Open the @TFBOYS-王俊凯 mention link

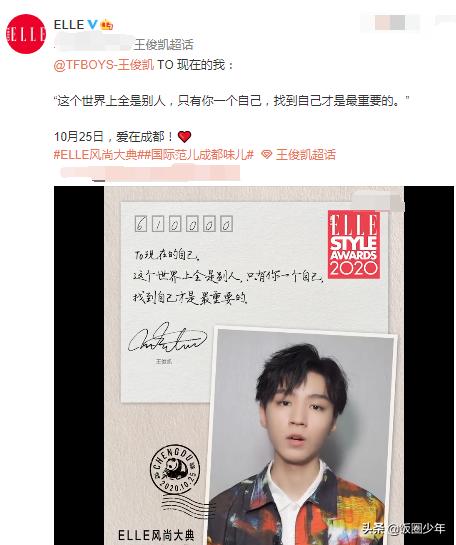(x=104, y=65)
